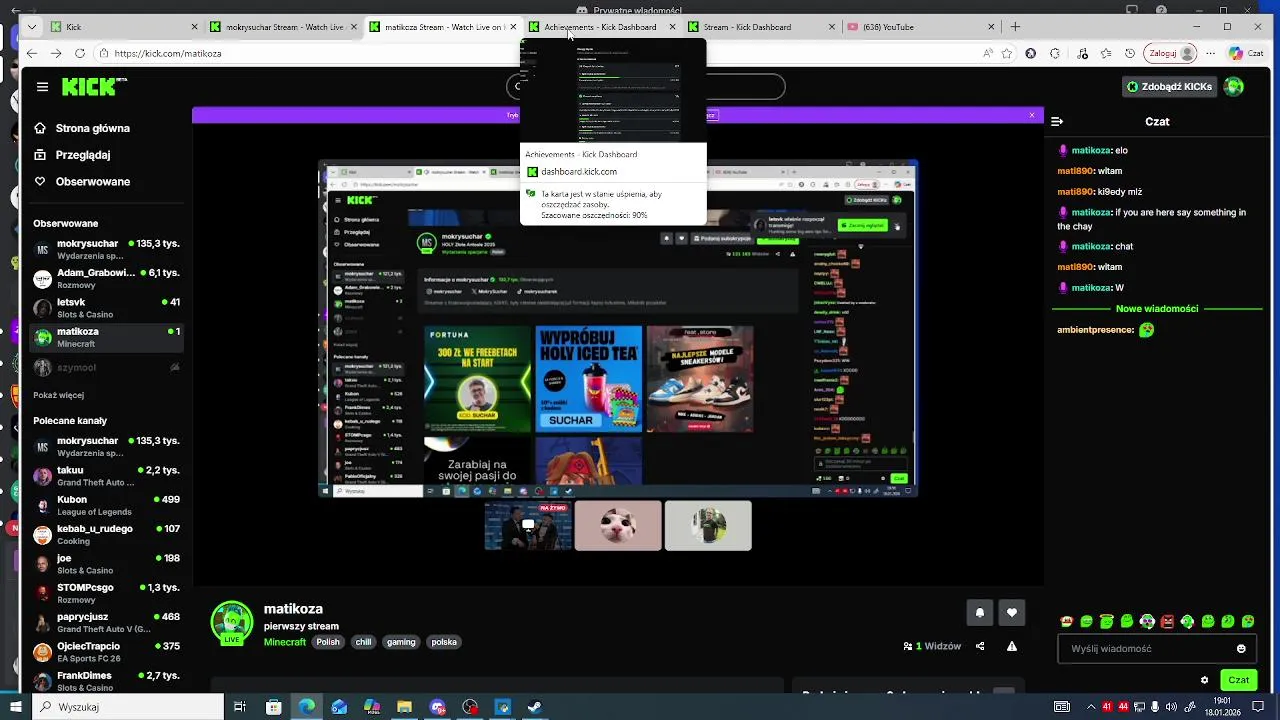
Task: Open the tab actions dropdown
Action: tap(32, 27)
